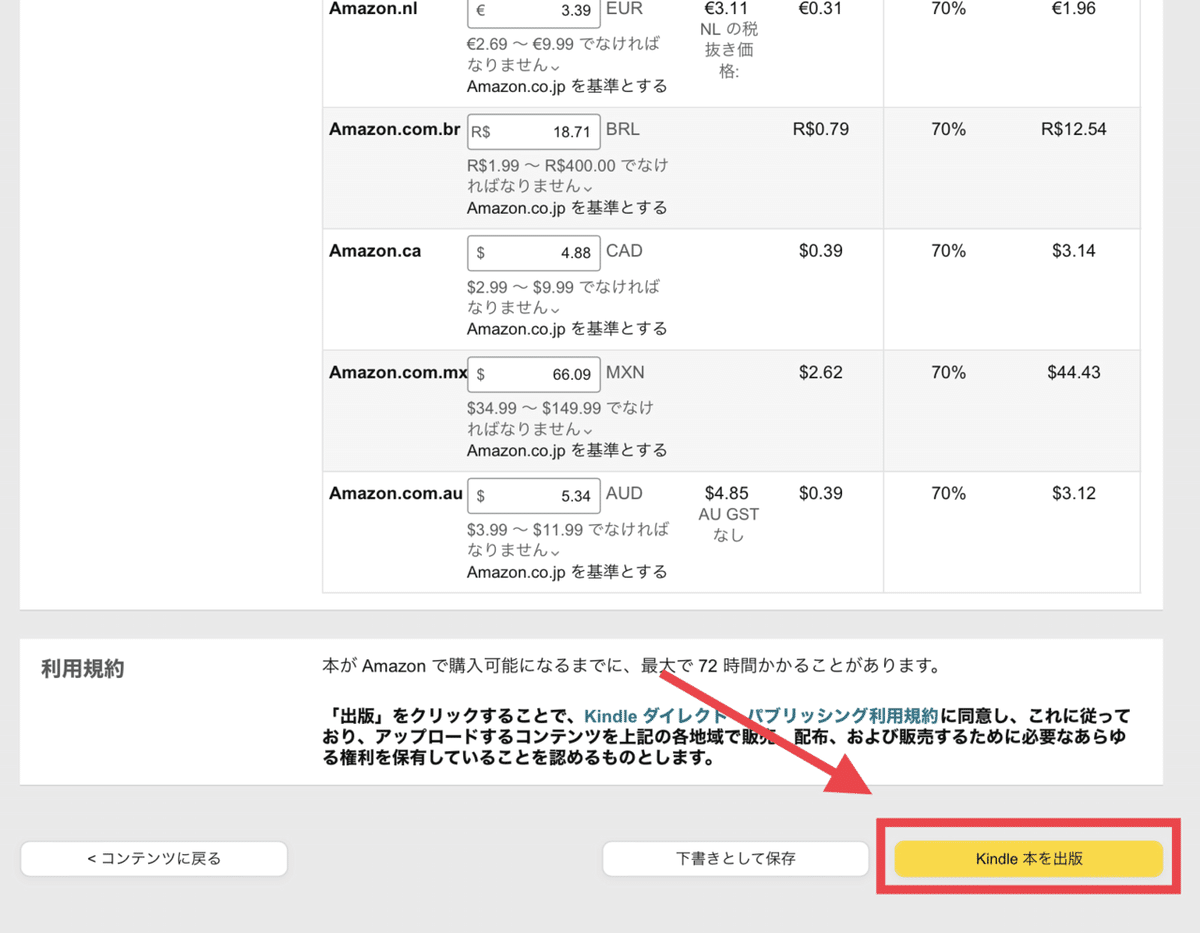The image size is (1200, 933).
Task: Click 利用規約 section heading
Action: (x=82, y=669)
